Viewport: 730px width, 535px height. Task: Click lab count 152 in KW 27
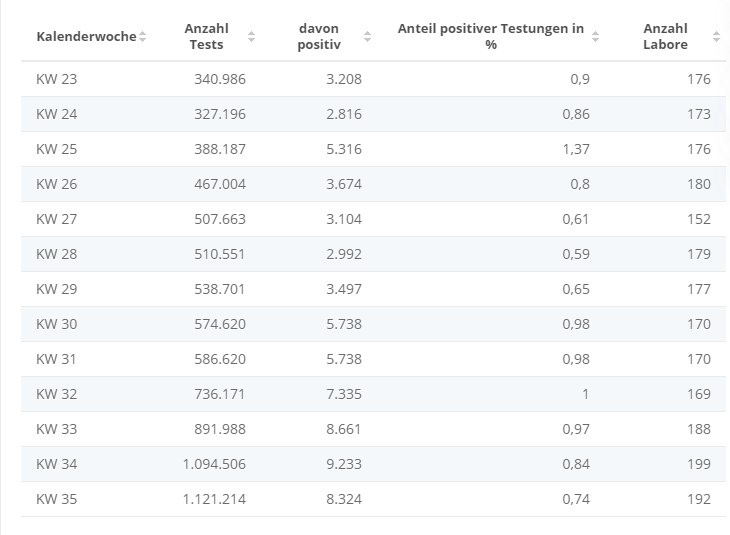(699, 219)
